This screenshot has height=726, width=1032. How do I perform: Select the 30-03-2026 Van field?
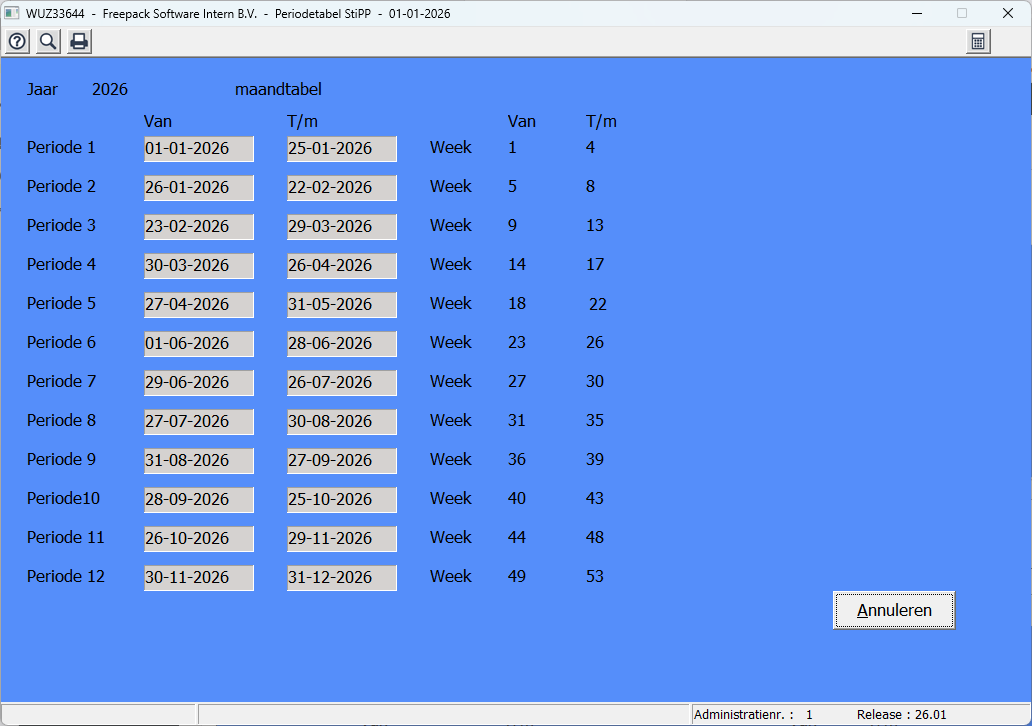(198, 266)
